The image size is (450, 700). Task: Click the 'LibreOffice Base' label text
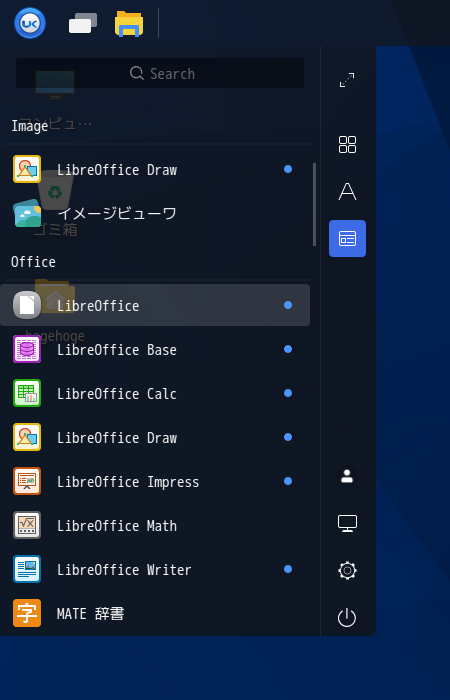pyautogui.click(x=117, y=350)
